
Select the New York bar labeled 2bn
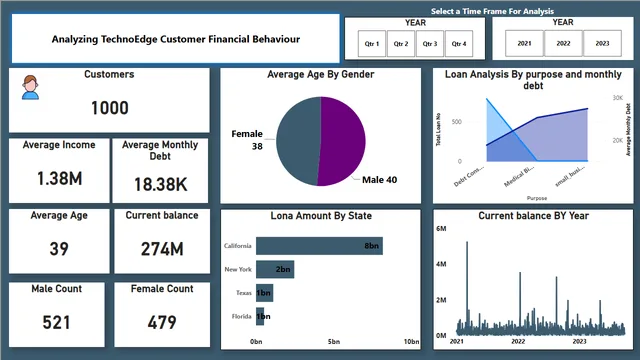[x=275, y=269]
